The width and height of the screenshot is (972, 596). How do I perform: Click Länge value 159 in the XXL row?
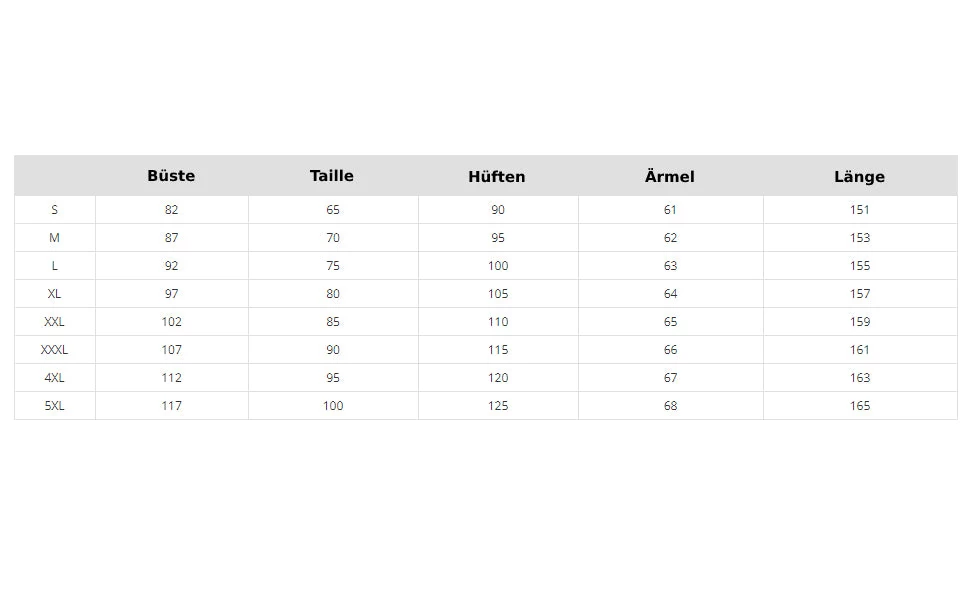(x=860, y=322)
